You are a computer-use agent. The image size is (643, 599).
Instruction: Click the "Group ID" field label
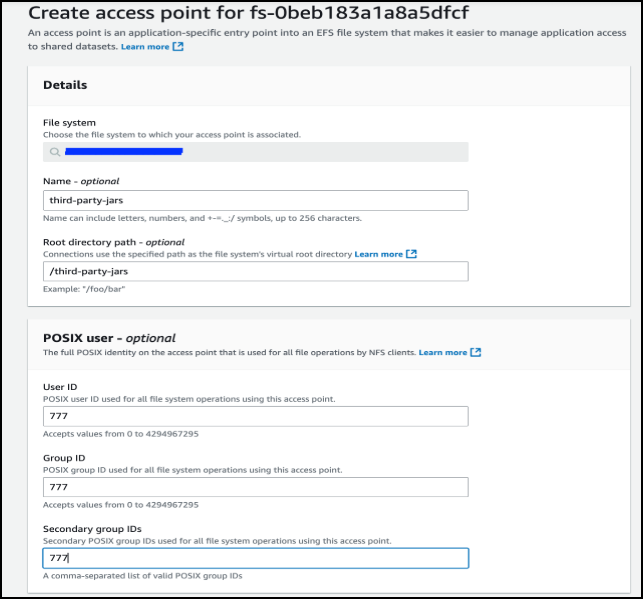pyautogui.click(x=64, y=458)
